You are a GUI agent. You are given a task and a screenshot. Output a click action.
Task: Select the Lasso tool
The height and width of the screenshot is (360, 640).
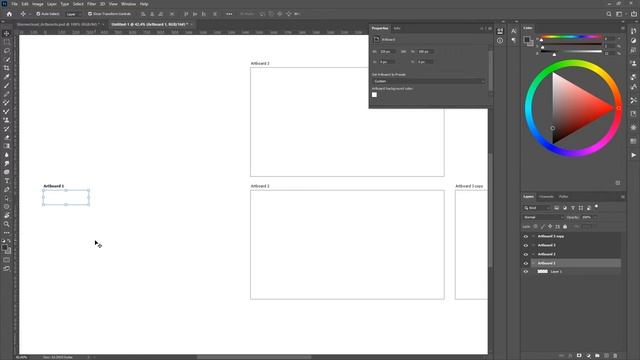pyautogui.click(x=7, y=51)
